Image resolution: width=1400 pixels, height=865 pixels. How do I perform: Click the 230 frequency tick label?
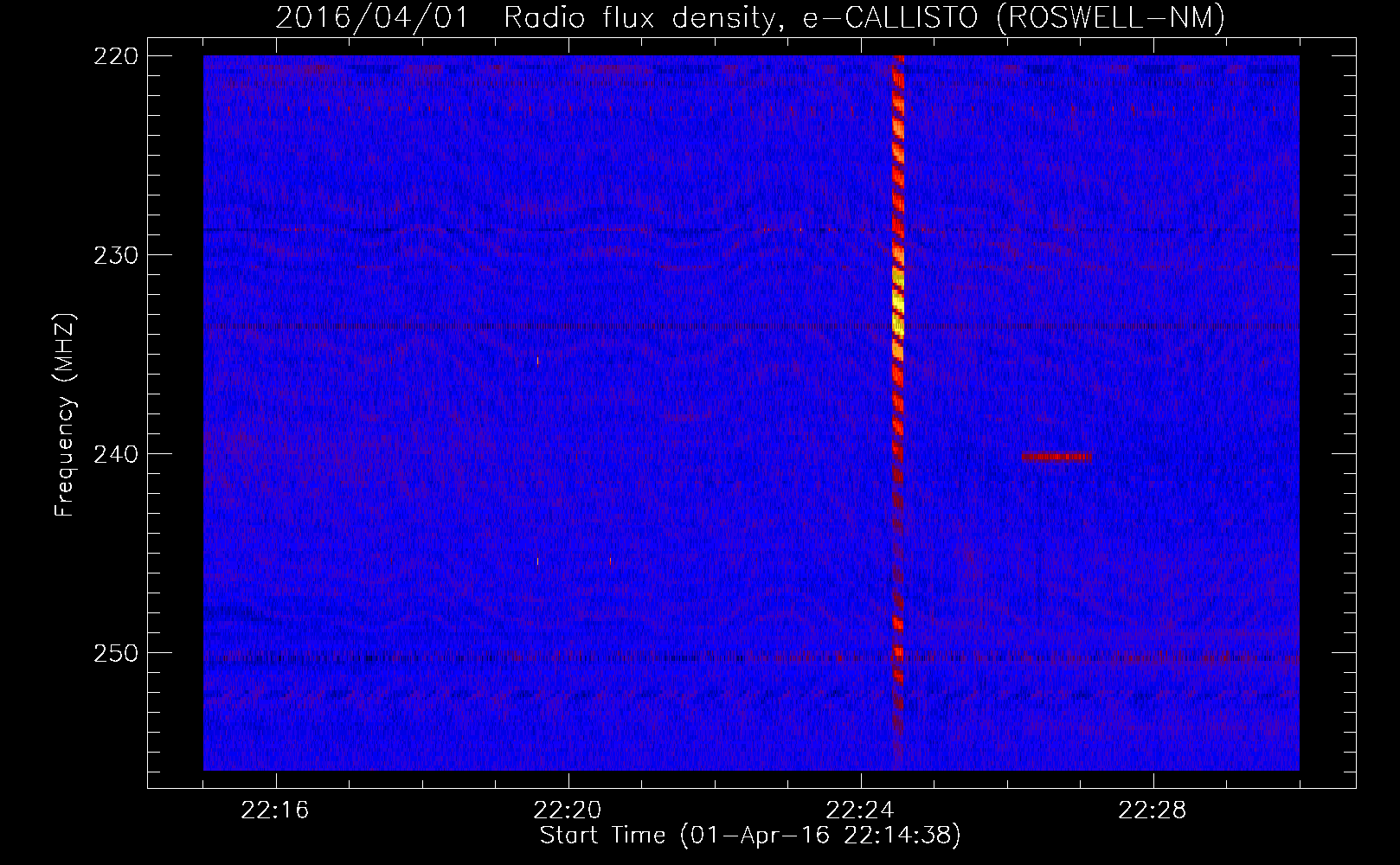point(116,255)
